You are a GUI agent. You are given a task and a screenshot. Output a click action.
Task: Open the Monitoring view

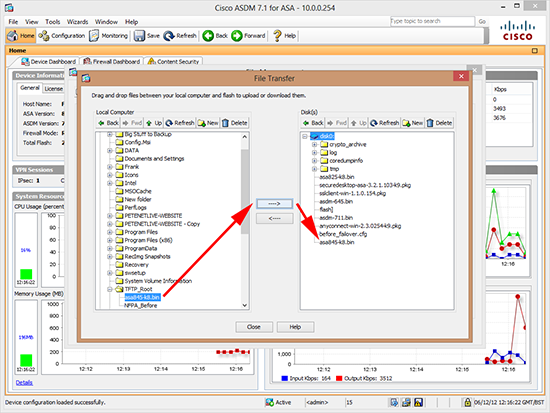pos(108,36)
